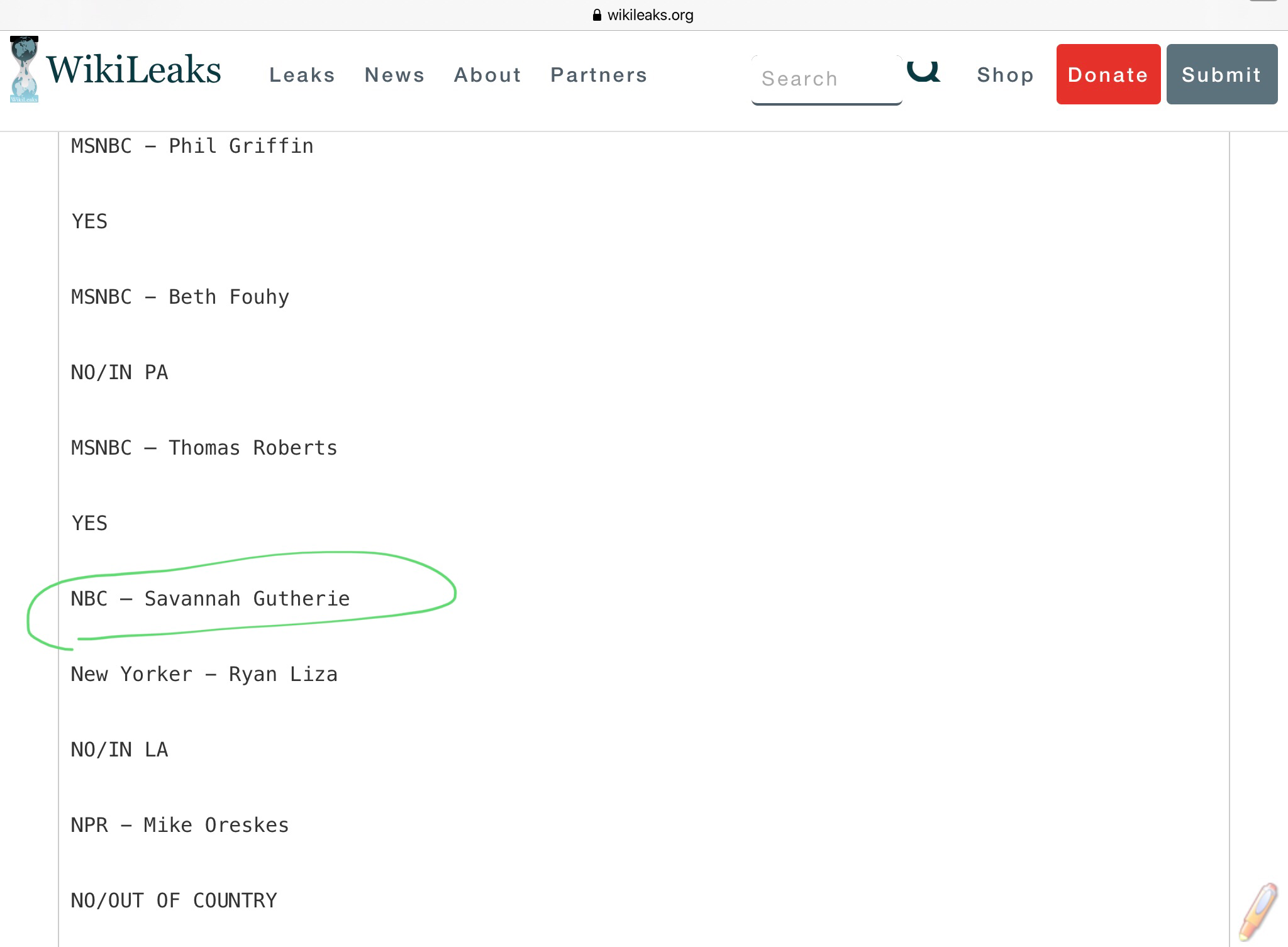This screenshot has width=1288, height=947.
Task: Click the YES below Phil Griffin
Action: [x=89, y=221]
